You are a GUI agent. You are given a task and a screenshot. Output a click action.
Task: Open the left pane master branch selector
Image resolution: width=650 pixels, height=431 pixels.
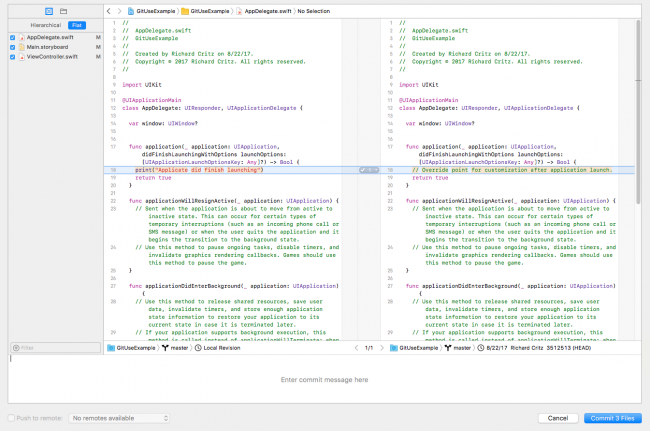click(x=175, y=348)
